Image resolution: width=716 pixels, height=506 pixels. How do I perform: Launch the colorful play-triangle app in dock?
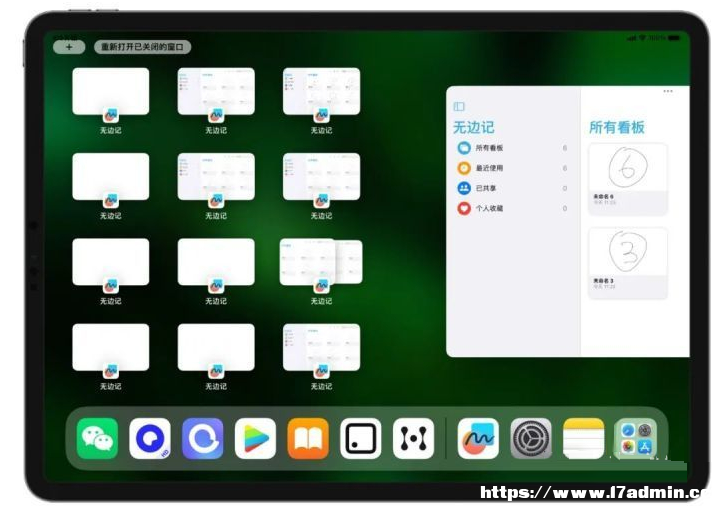[x=255, y=438]
